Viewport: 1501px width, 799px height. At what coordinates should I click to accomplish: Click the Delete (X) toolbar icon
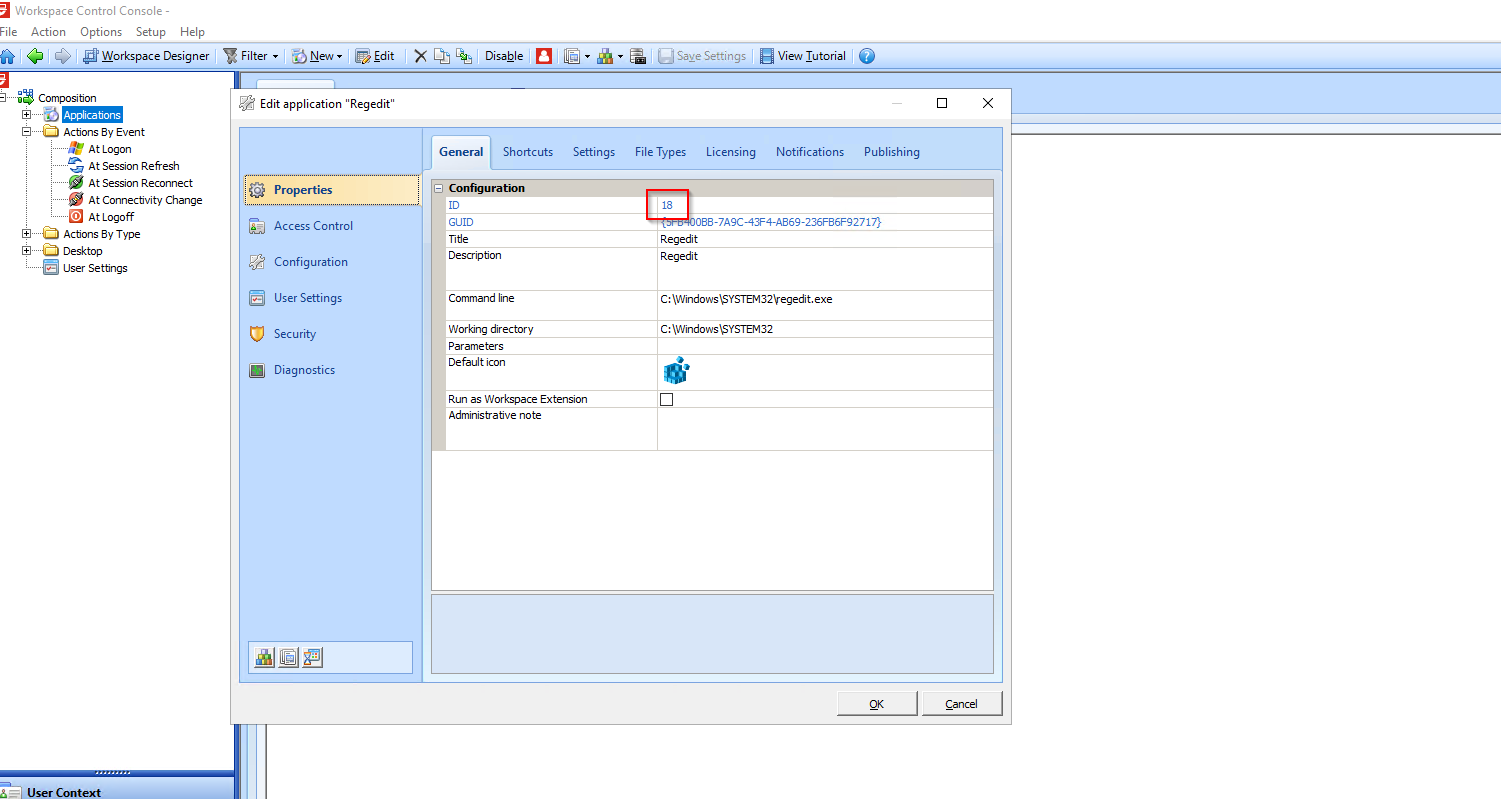(419, 56)
